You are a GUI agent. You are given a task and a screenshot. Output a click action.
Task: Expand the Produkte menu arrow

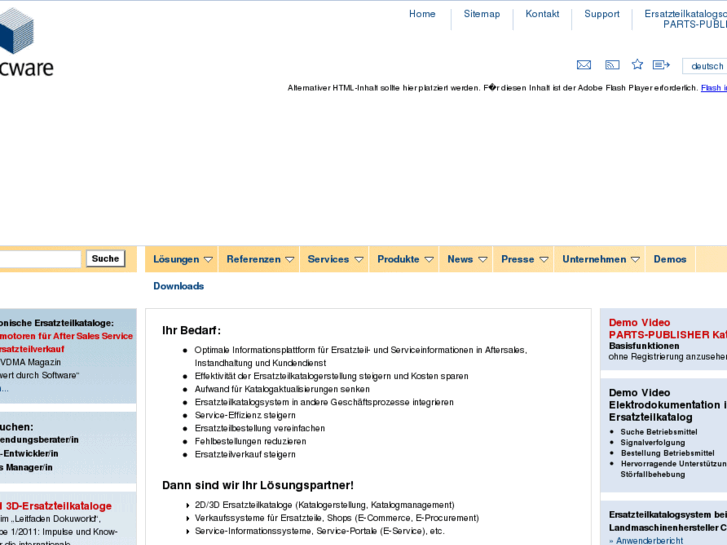[x=429, y=260]
